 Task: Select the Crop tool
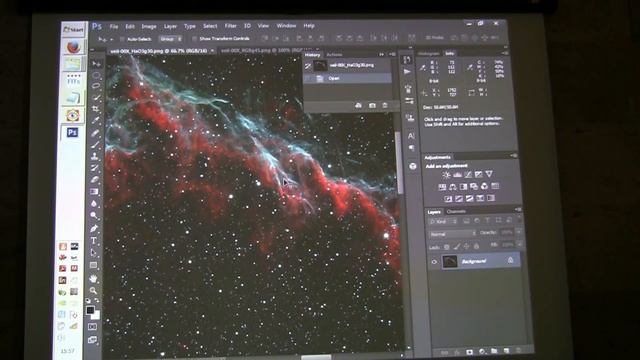pyautogui.click(x=96, y=109)
